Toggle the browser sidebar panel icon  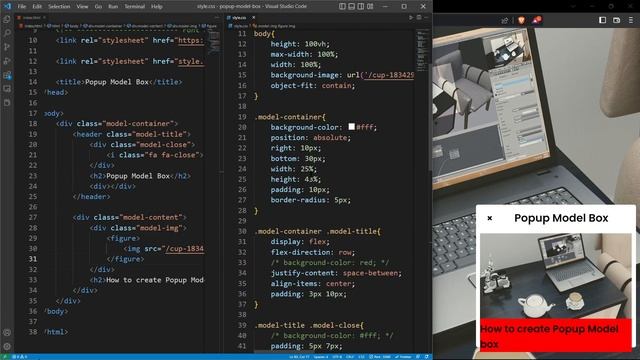pos(602,20)
